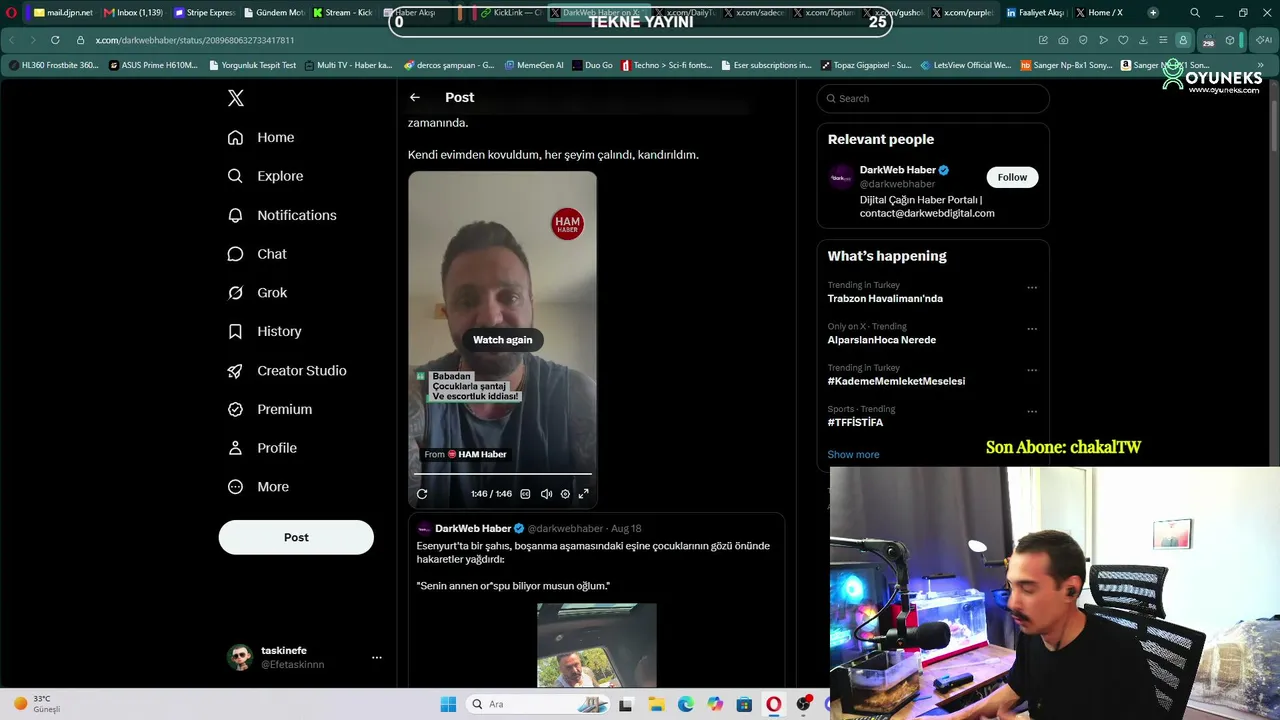This screenshot has height=720, width=1280.
Task: Click the Premium verified badge icon
Action: click(235, 409)
